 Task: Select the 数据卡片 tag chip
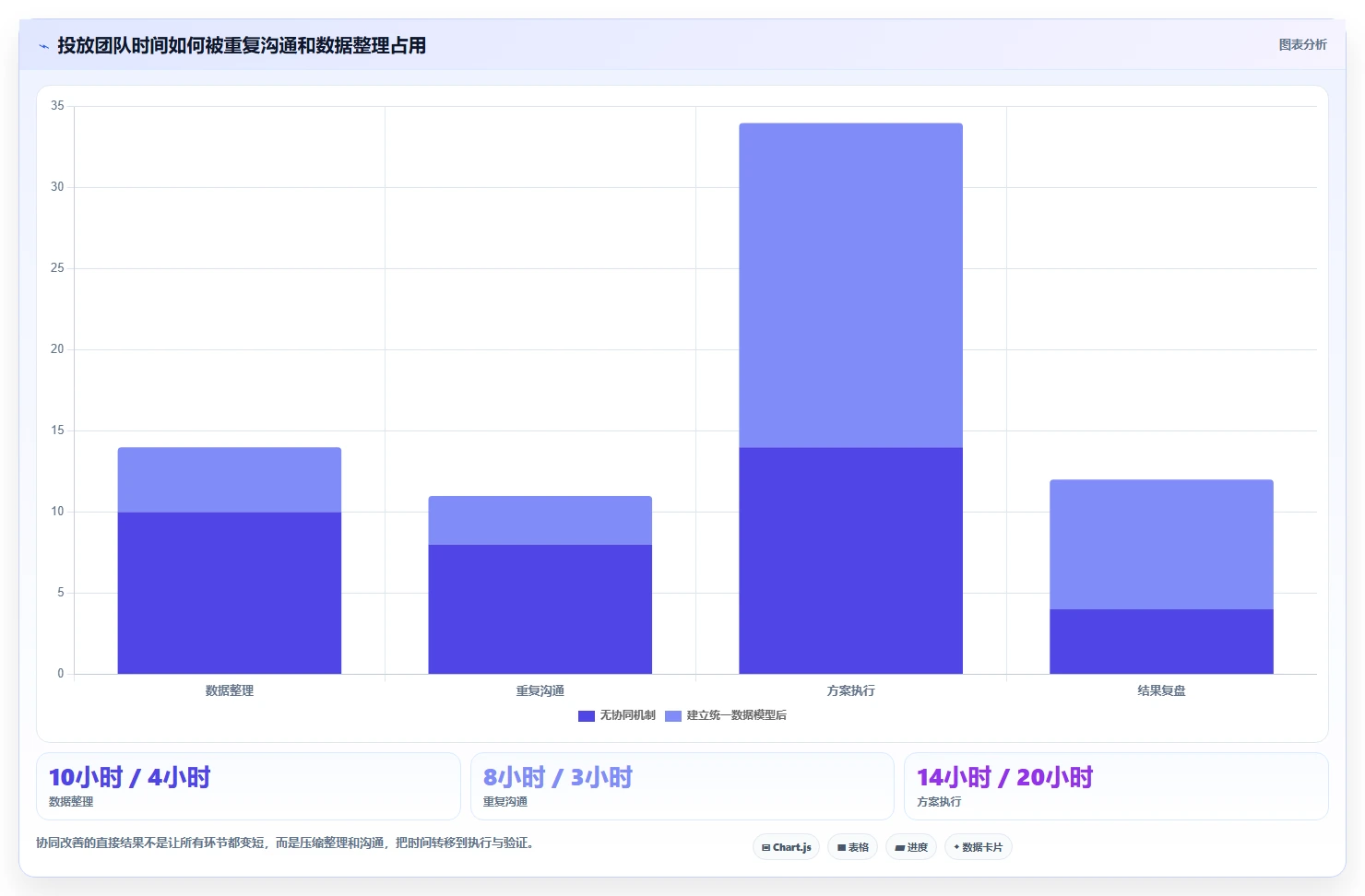pyautogui.click(x=978, y=847)
